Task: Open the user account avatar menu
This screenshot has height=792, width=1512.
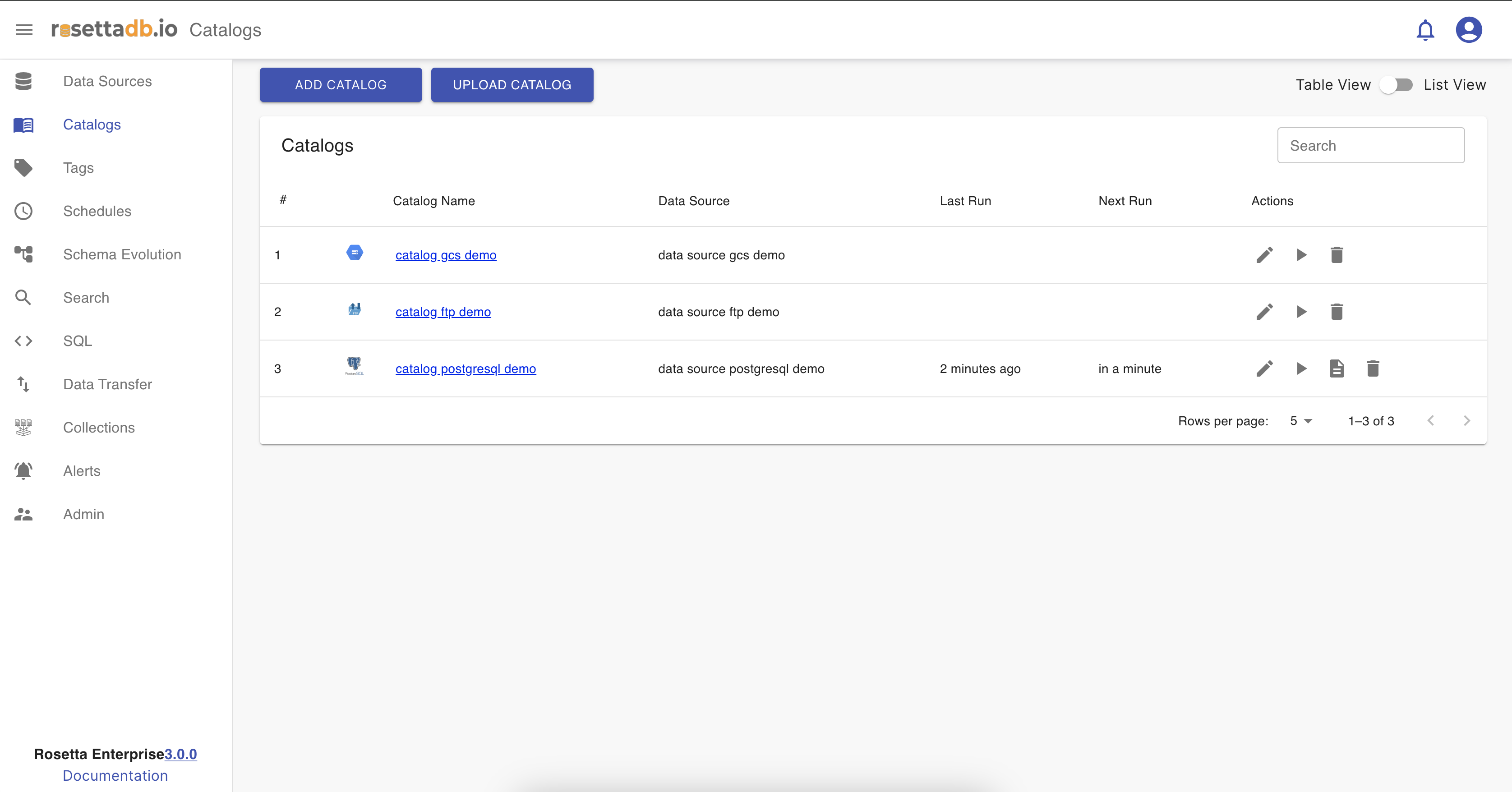Action: point(1468,30)
